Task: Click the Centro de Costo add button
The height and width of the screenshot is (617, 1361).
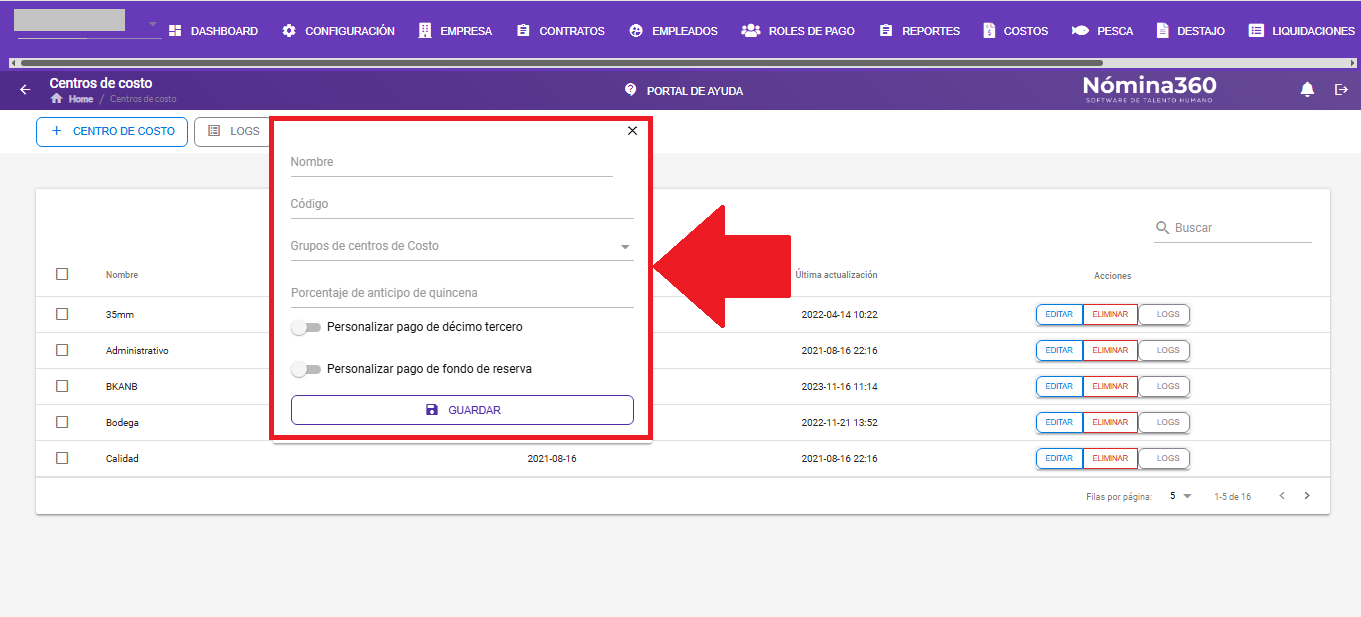Action: point(112,131)
